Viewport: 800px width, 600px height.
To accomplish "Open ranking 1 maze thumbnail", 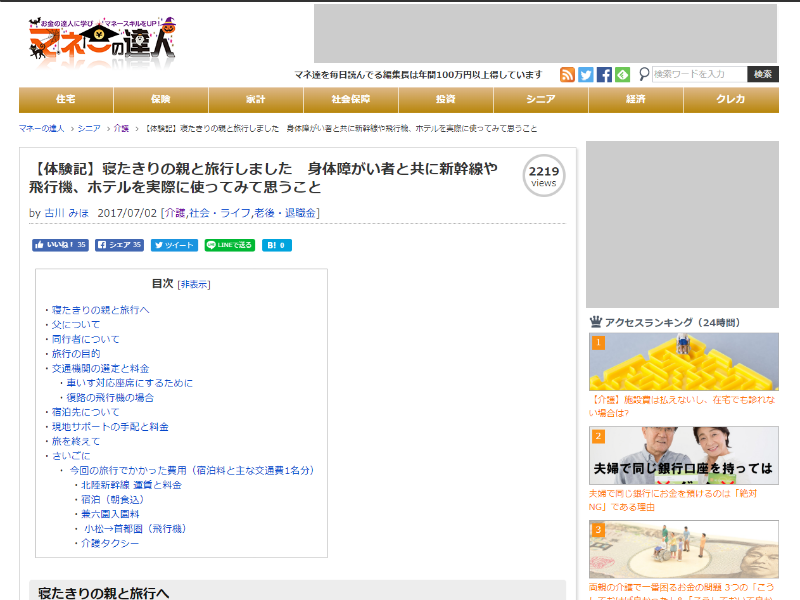I will pyautogui.click(x=684, y=362).
